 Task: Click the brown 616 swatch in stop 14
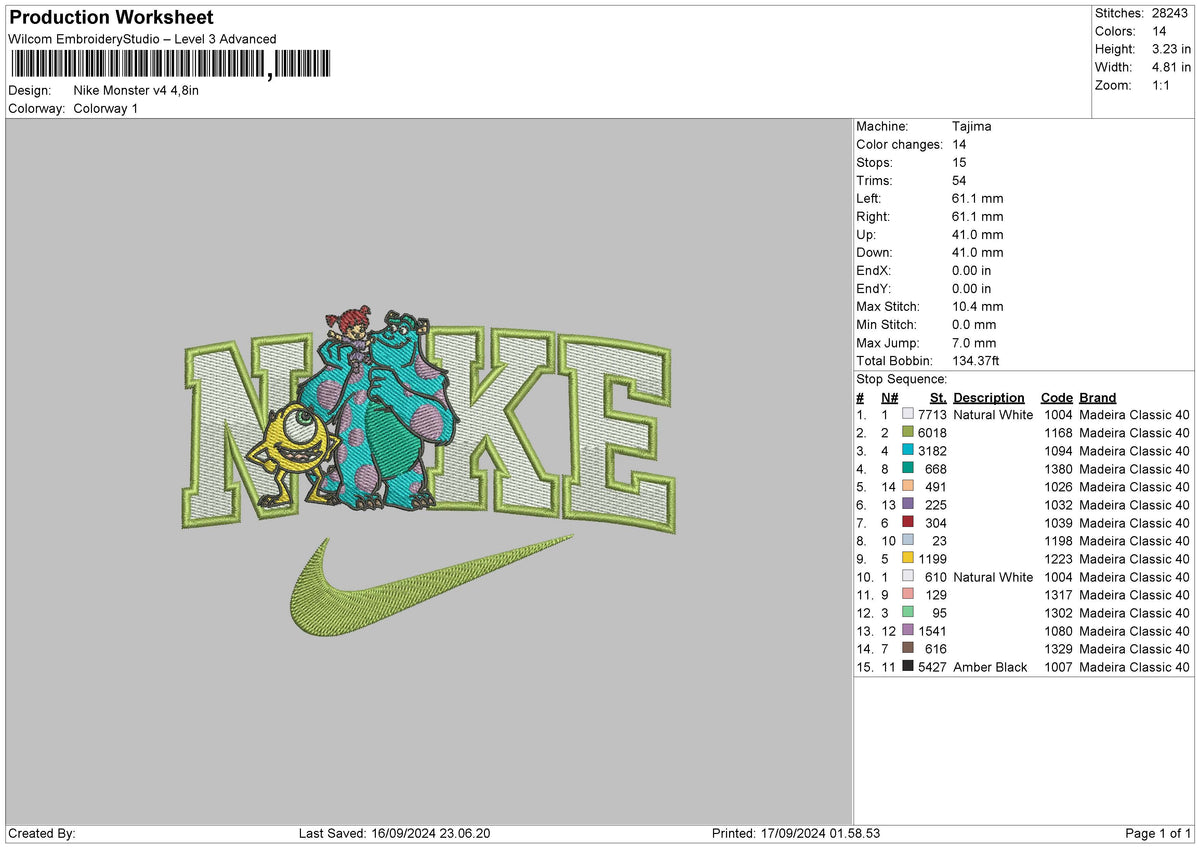909,649
